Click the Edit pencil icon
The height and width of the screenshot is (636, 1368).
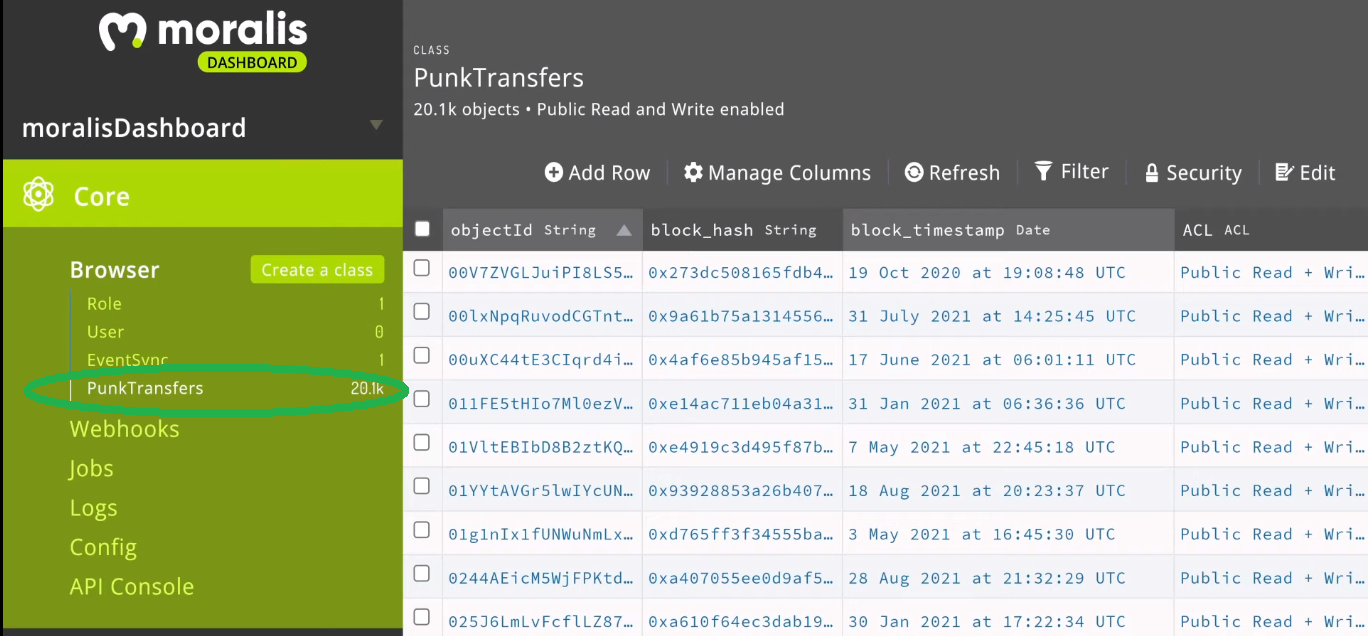[x=1285, y=173]
